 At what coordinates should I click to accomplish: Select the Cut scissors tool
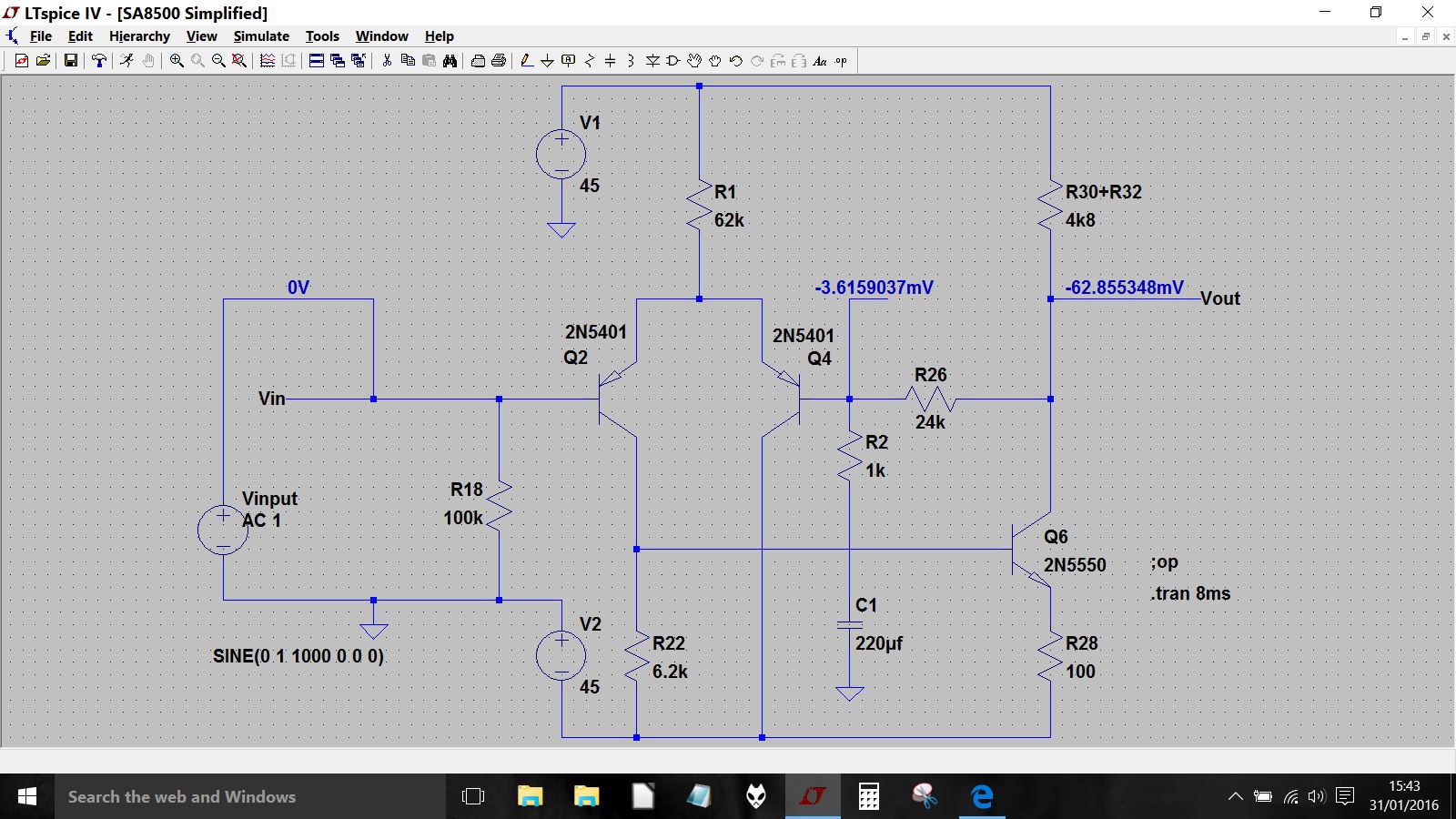click(387, 61)
